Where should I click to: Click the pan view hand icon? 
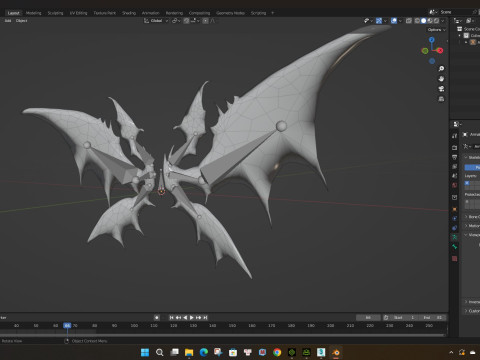point(441,79)
